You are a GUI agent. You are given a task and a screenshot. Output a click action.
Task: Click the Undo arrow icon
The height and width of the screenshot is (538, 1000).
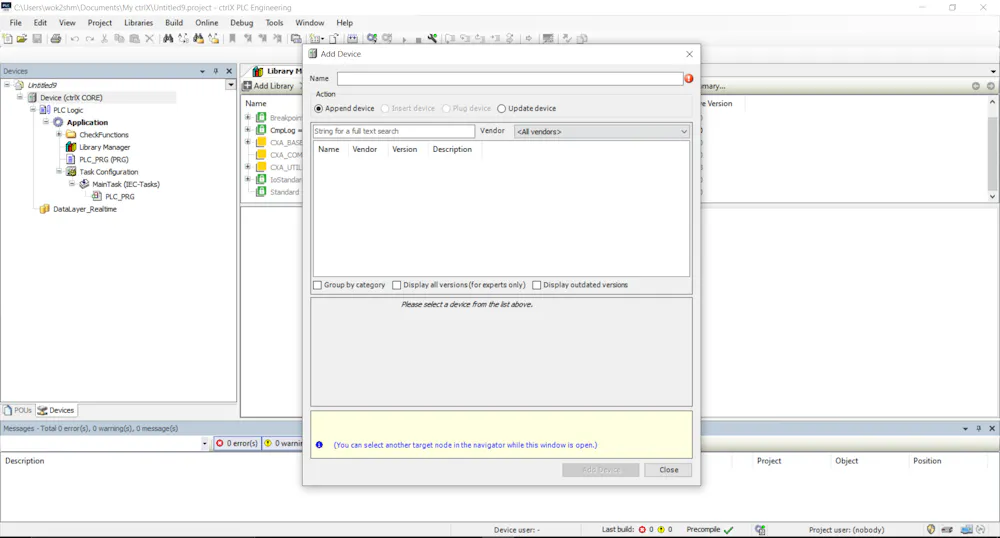(x=75, y=38)
